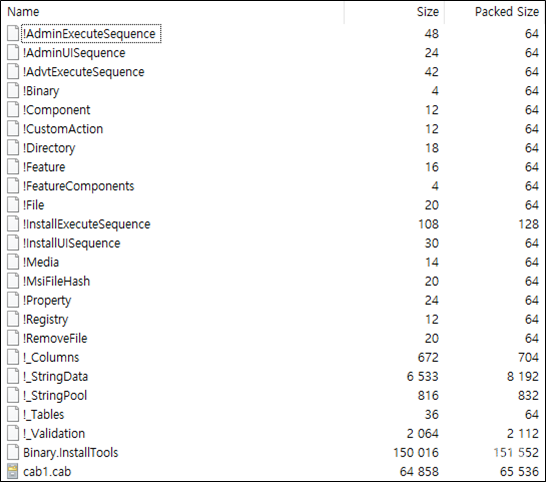Click the file icon beside !Component
The image size is (546, 482).
13,110
